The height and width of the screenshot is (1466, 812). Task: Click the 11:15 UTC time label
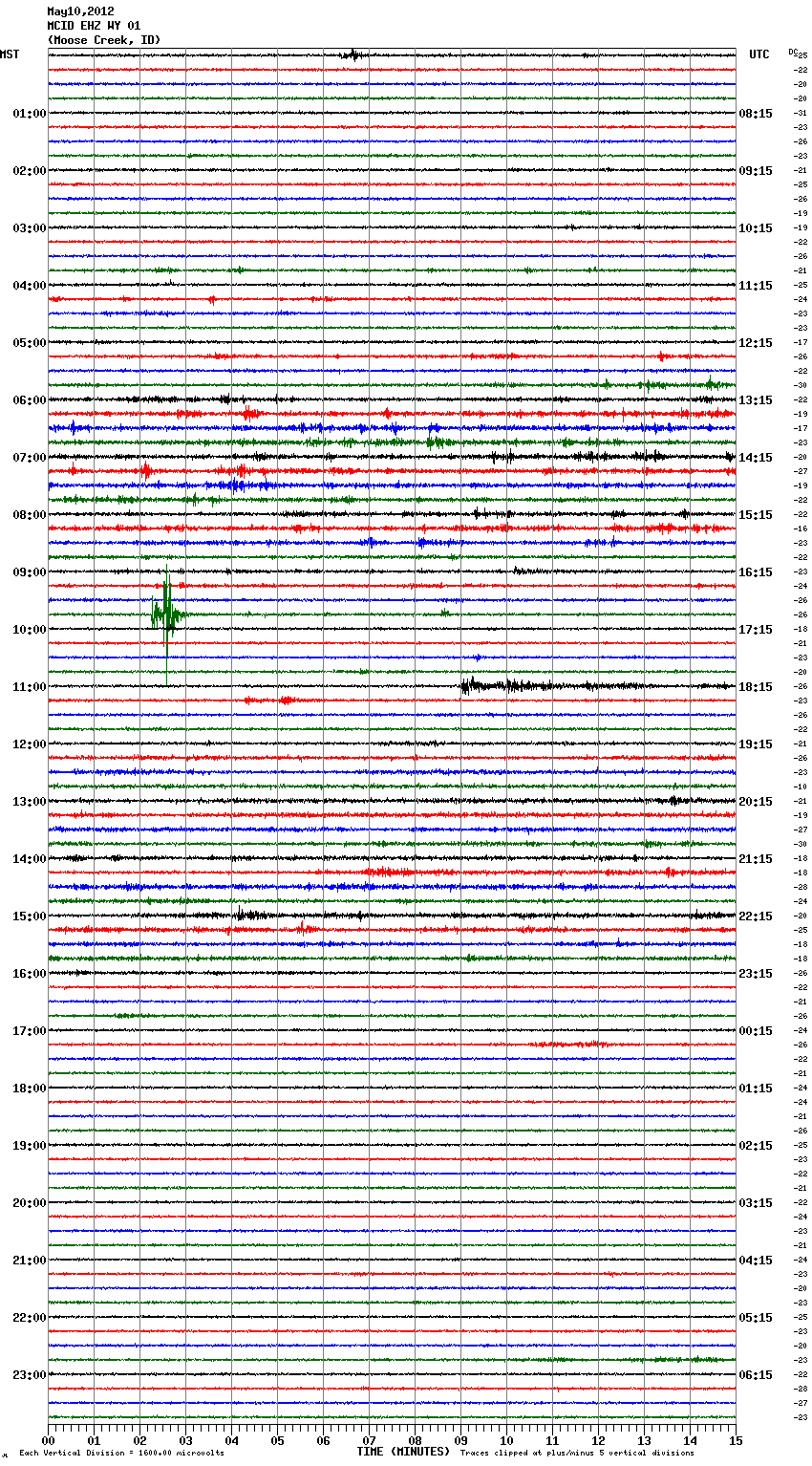coord(756,286)
